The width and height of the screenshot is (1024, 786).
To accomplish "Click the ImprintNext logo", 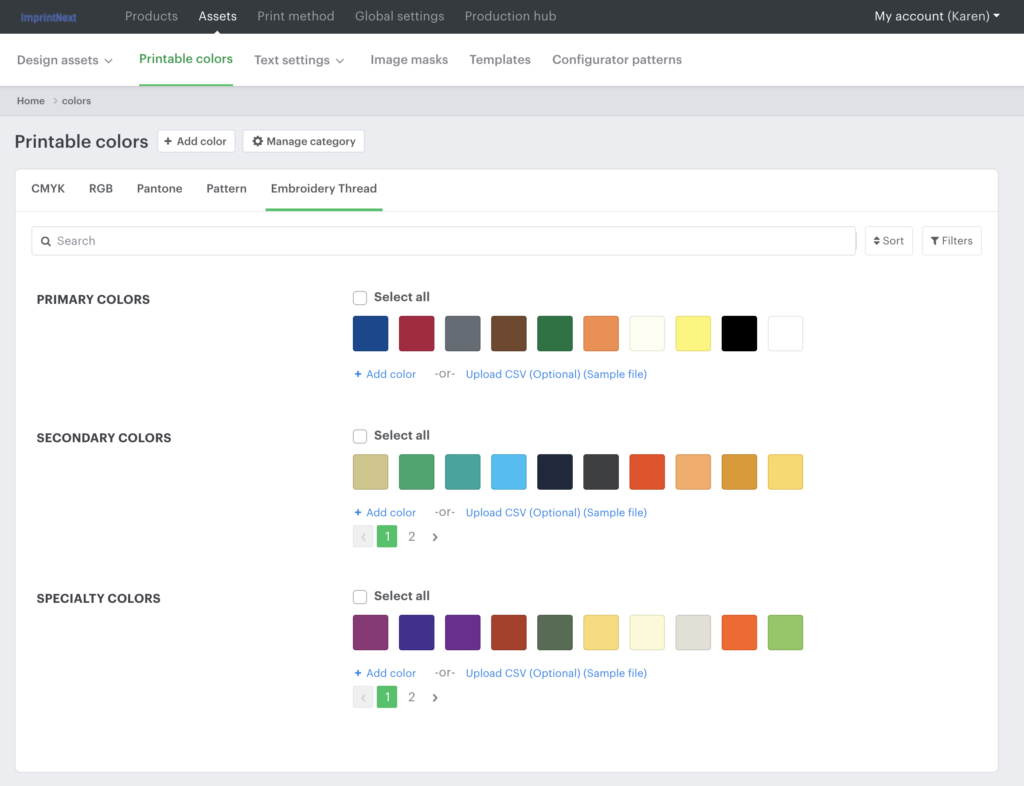I will [x=48, y=17].
